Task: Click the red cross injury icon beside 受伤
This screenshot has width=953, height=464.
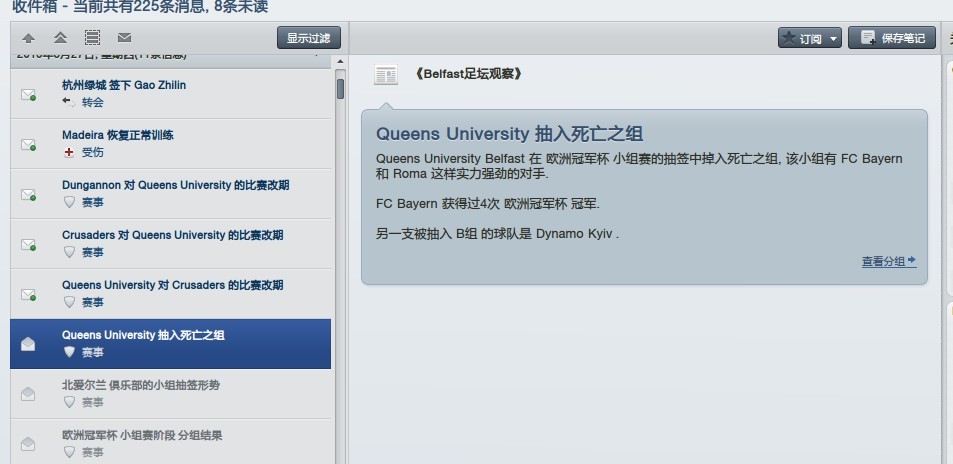Action: [x=69, y=152]
